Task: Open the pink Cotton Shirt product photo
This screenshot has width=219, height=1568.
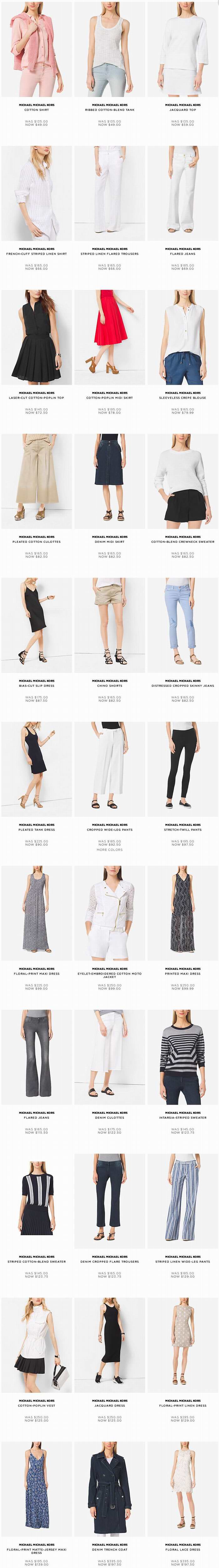Action: pyautogui.click(x=37, y=49)
